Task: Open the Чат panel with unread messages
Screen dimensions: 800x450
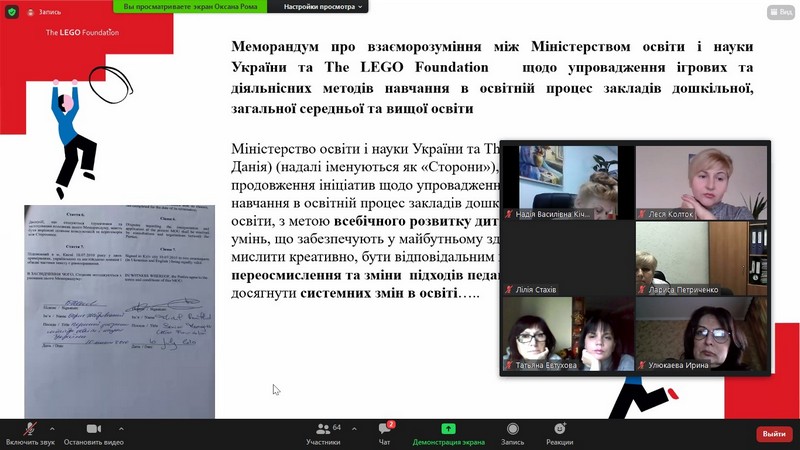Action: pyautogui.click(x=385, y=434)
